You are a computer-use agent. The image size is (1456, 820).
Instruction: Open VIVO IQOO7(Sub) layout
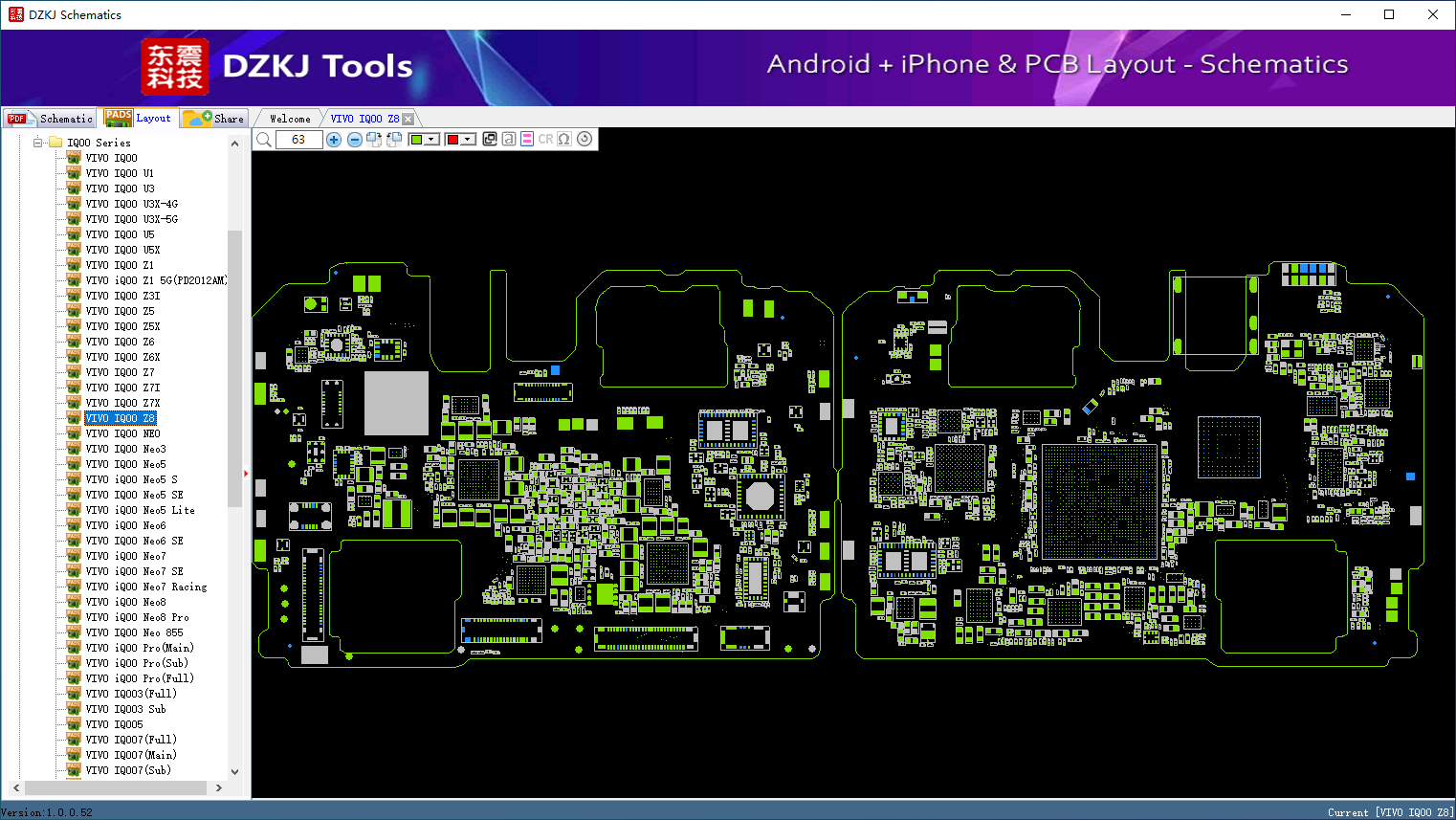coord(128,770)
